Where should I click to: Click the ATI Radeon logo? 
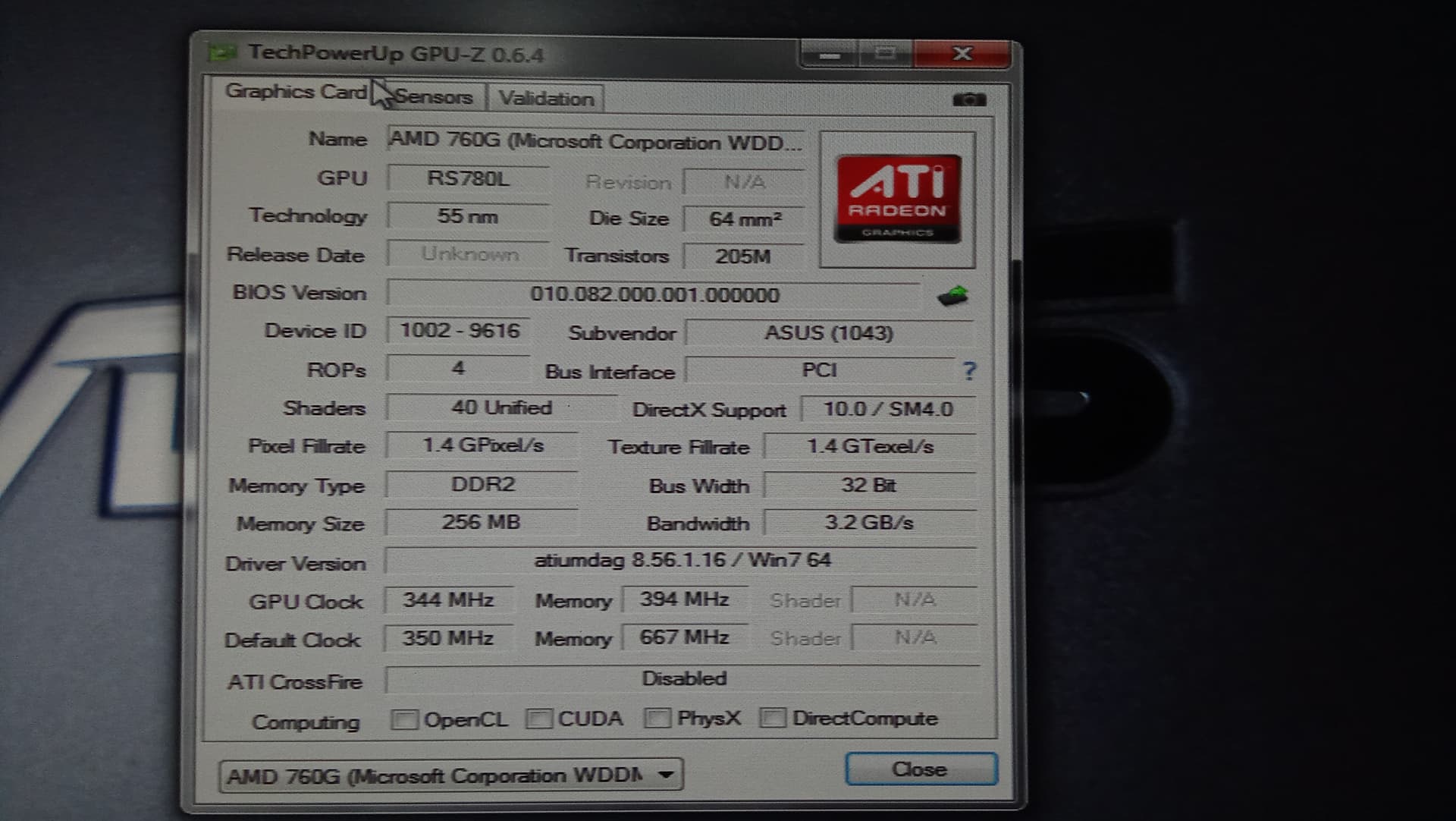click(897, 200)
